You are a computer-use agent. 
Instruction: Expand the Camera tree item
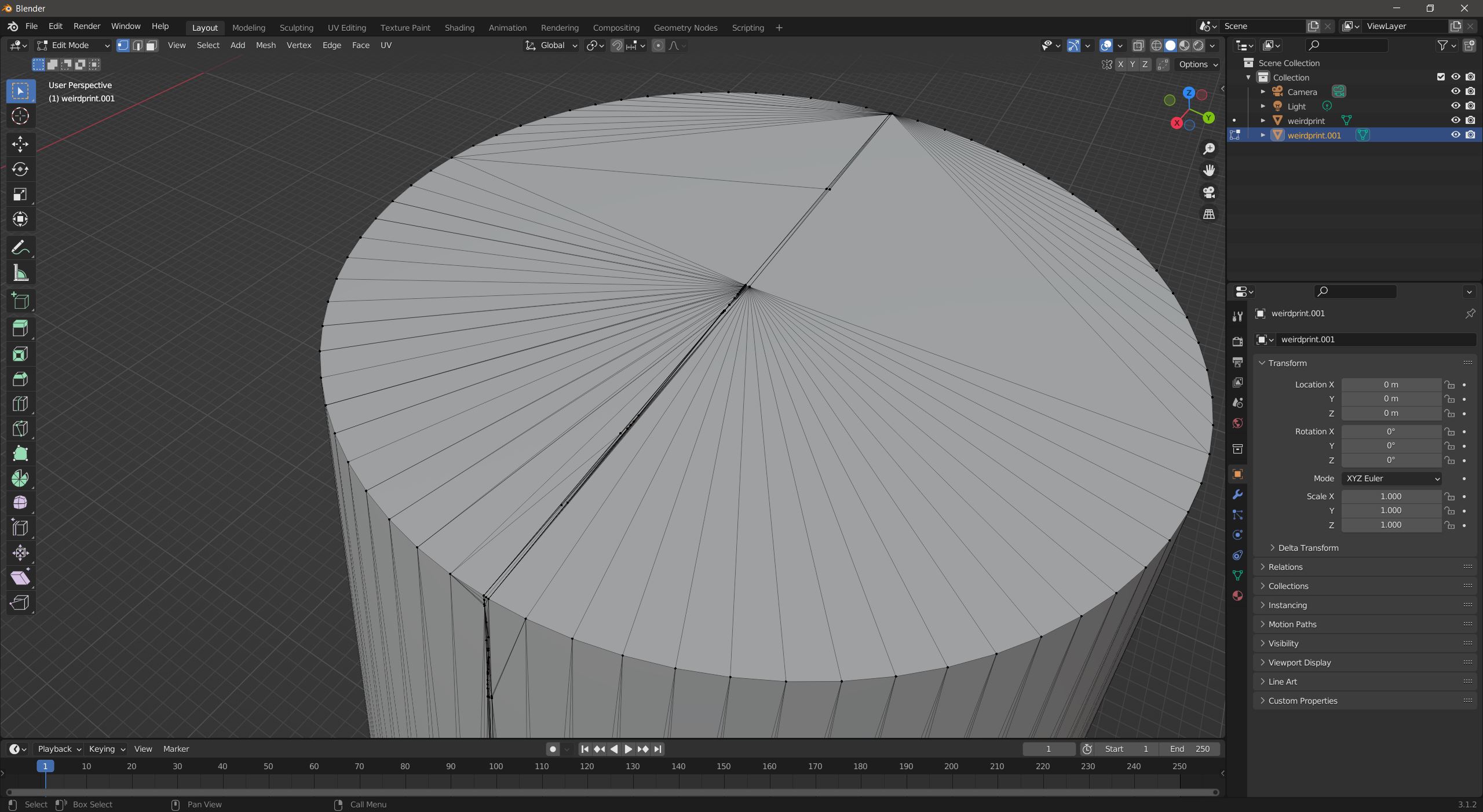pos(1263,92)
